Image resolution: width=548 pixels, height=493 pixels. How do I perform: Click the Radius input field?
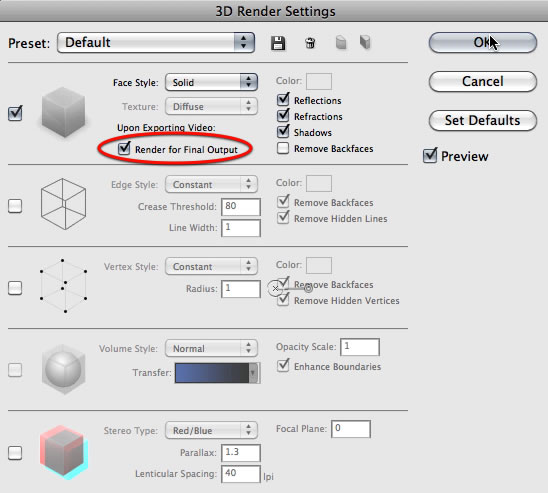pos(241,289)
